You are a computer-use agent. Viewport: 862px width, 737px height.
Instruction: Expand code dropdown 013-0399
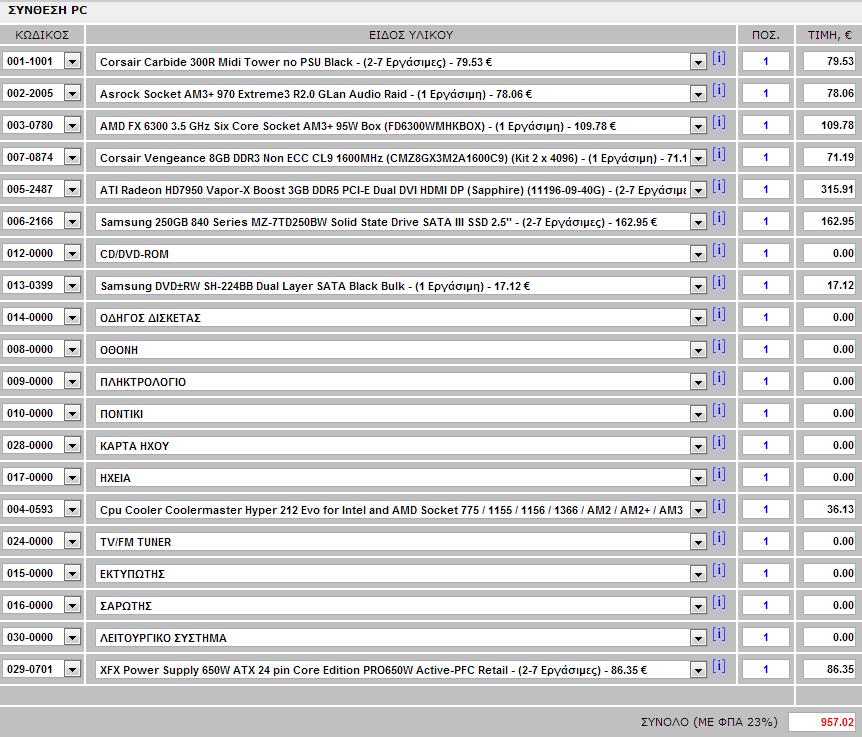(x=73, y=285)
